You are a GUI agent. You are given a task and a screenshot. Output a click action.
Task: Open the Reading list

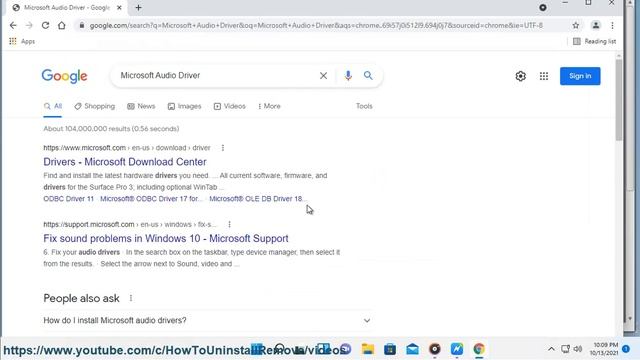click(x=595, y=41)
